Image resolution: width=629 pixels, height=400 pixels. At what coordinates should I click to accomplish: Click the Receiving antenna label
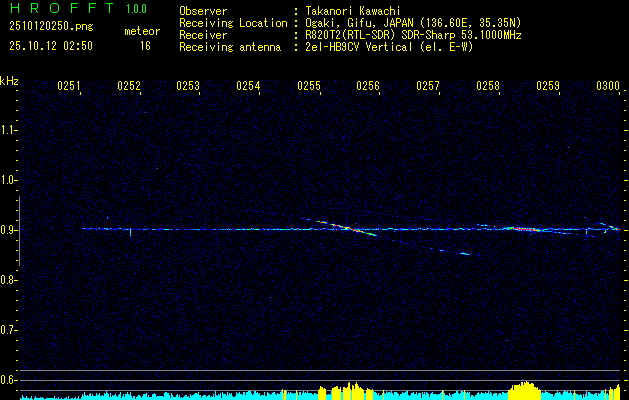tap(230, 47)
